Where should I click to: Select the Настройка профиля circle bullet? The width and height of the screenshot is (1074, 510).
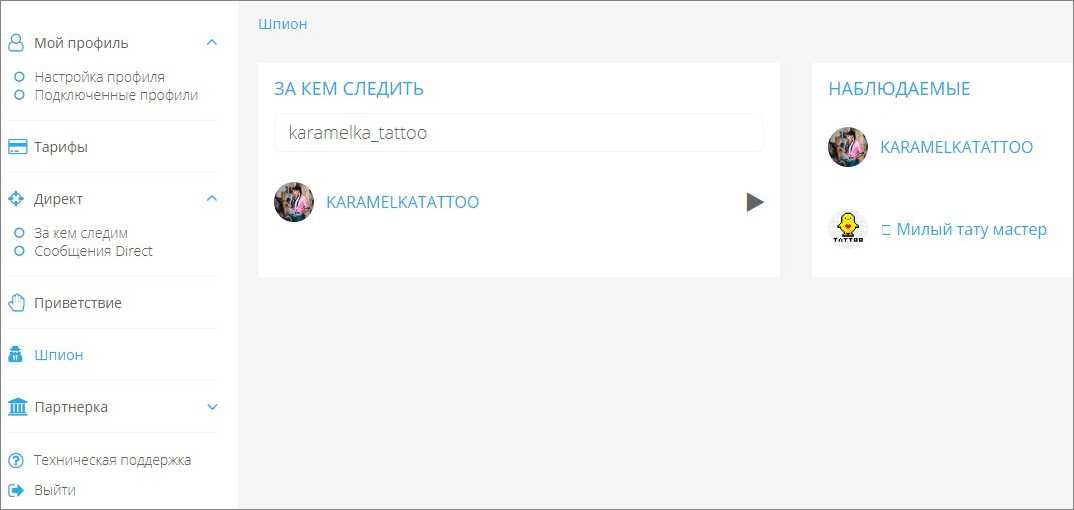click(20, 77)
